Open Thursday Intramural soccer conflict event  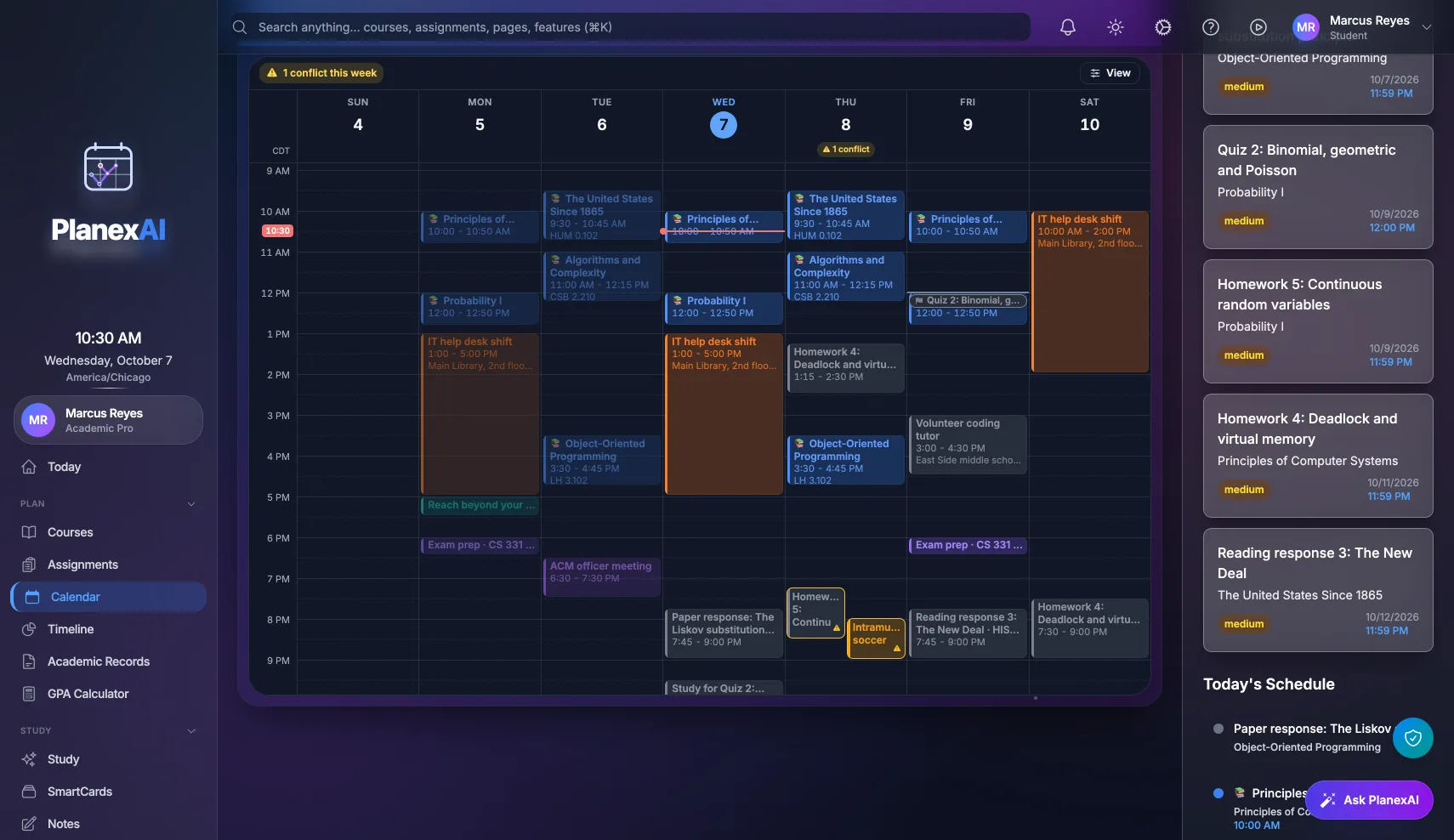(876, 639)
